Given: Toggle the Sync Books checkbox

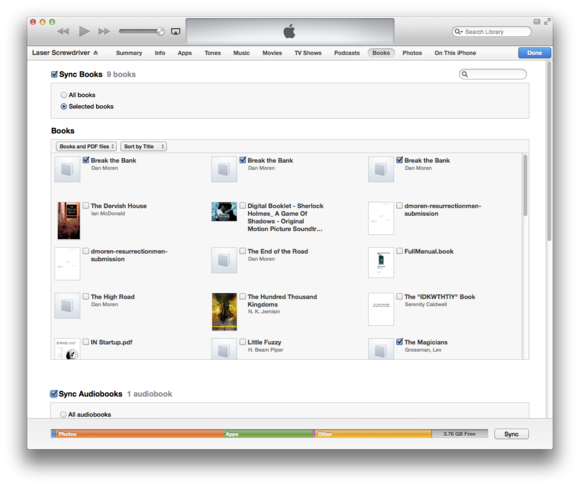Looking at the screenshot, I should [54, 74].
